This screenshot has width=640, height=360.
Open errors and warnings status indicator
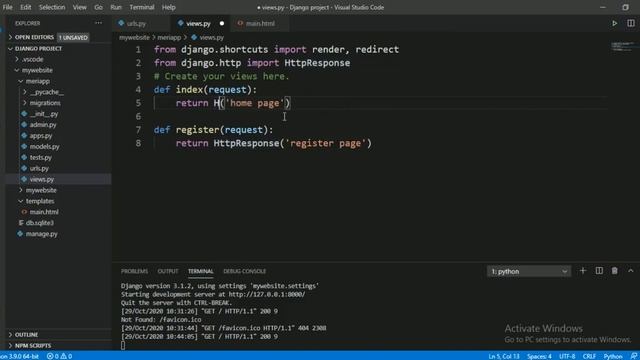pyautogui.click(x=60, y=356)
